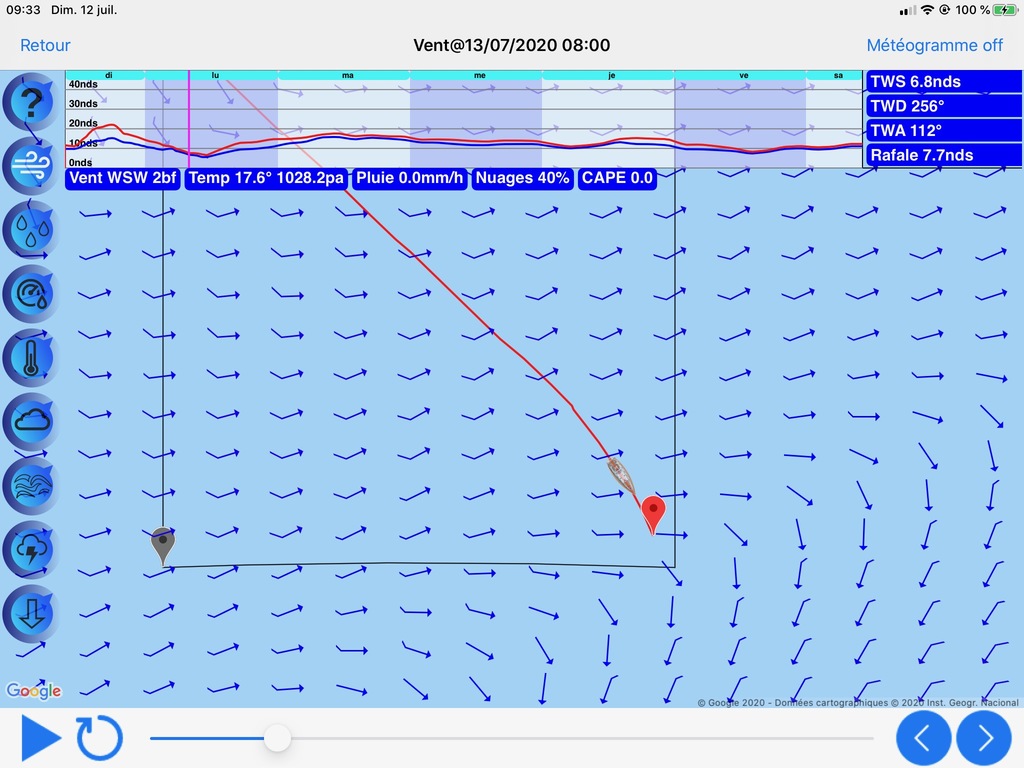This screenshot has height=768, width=1024.
Task: Click the title Vent@13/07/2020 08:00
Action: click(511, 45)
